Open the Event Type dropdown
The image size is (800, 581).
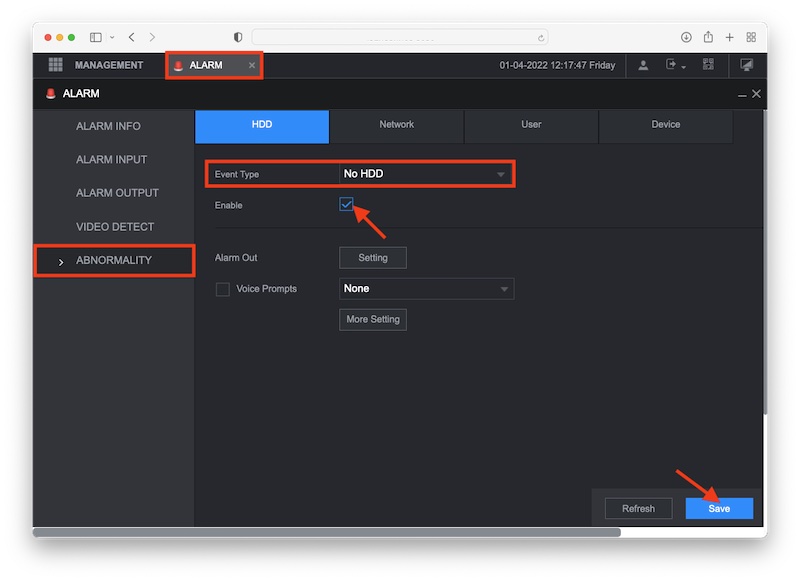tap(426, 174)
